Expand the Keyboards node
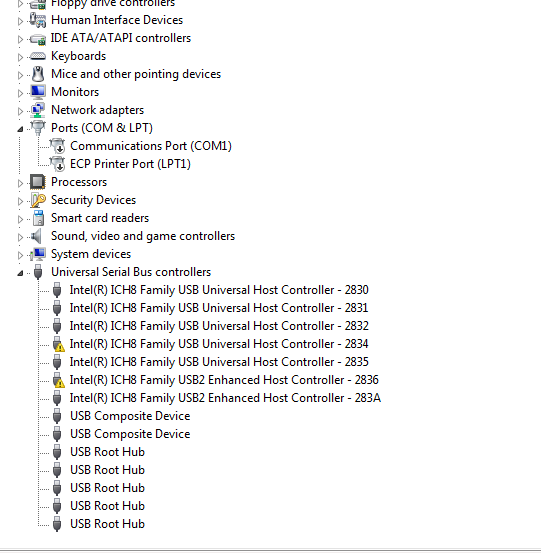Viewport: 541px width, 553px height. (20, 57)
